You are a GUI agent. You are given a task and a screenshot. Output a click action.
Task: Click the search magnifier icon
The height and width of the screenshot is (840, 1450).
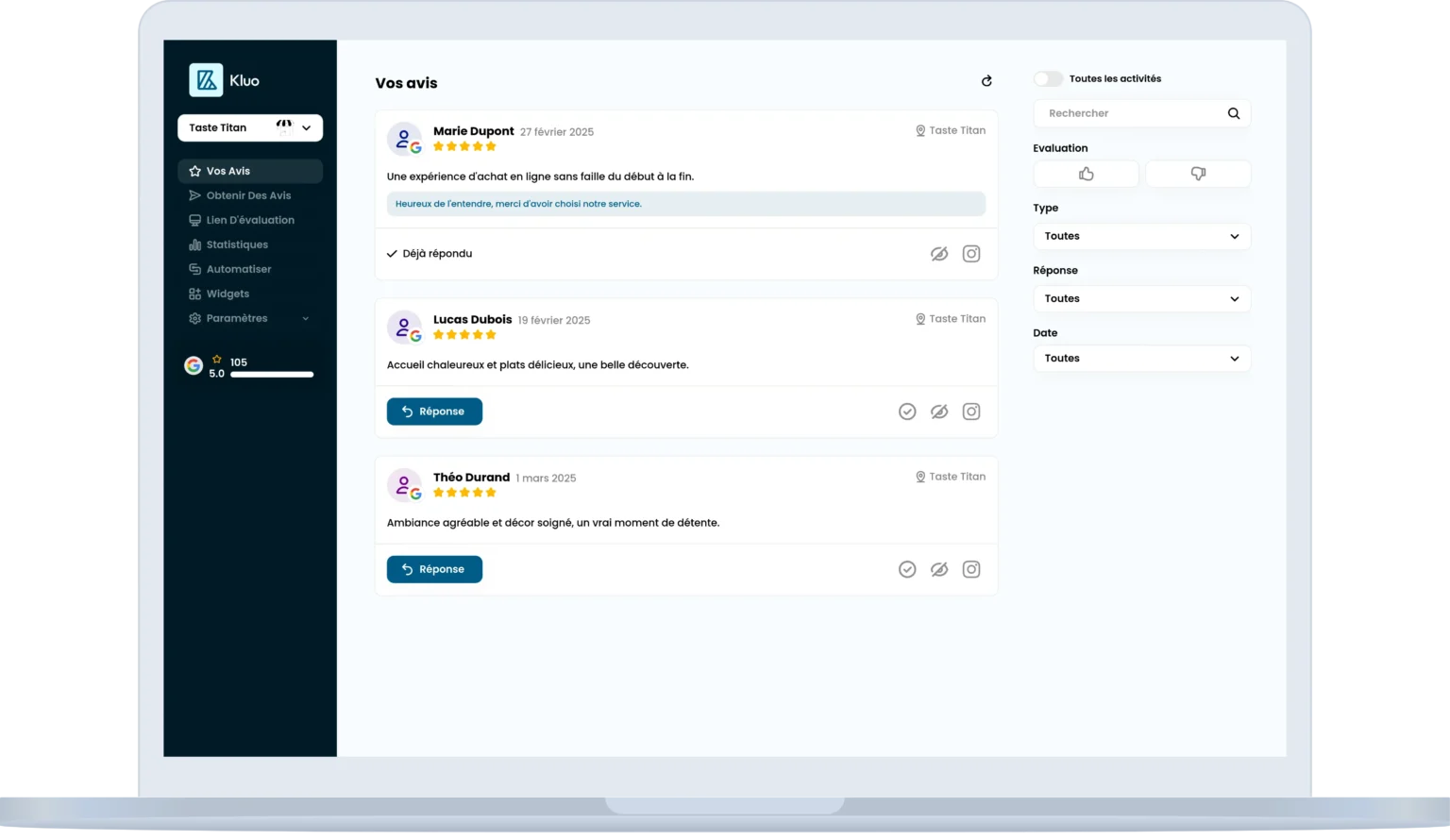(x=1233, y=112)
